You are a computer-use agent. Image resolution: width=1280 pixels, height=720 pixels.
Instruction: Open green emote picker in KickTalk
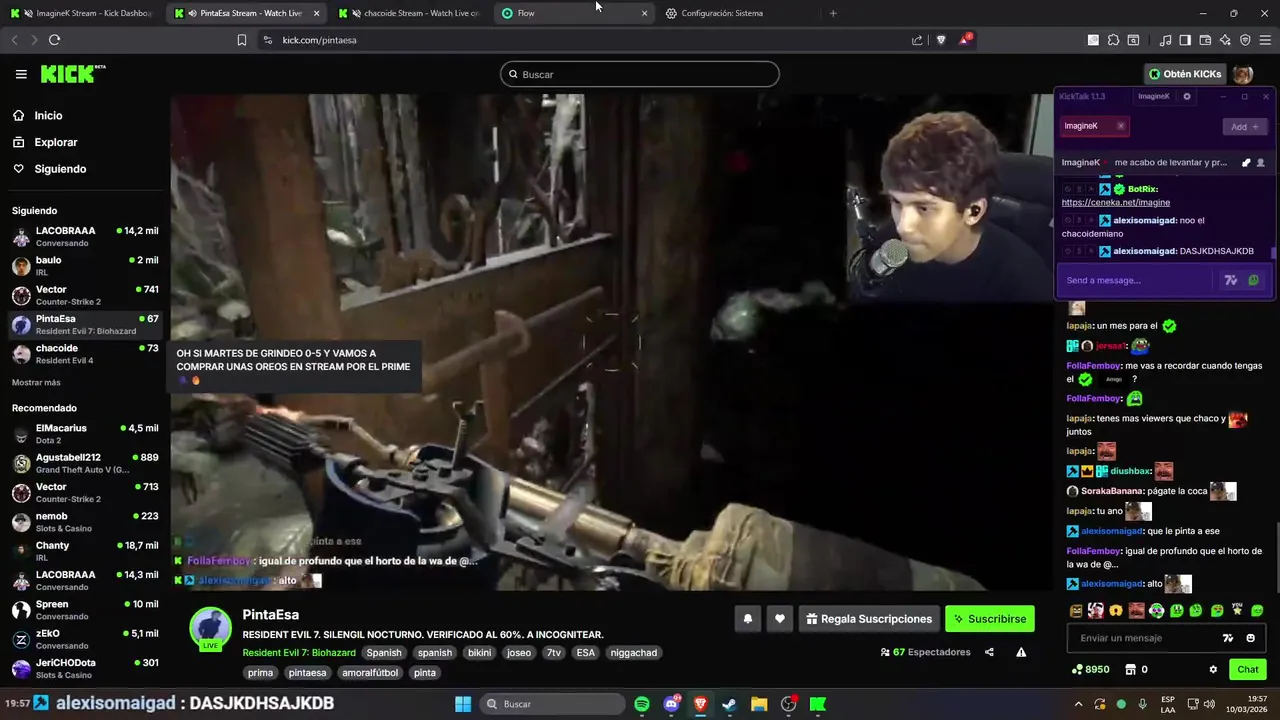tap(1253, 280)
